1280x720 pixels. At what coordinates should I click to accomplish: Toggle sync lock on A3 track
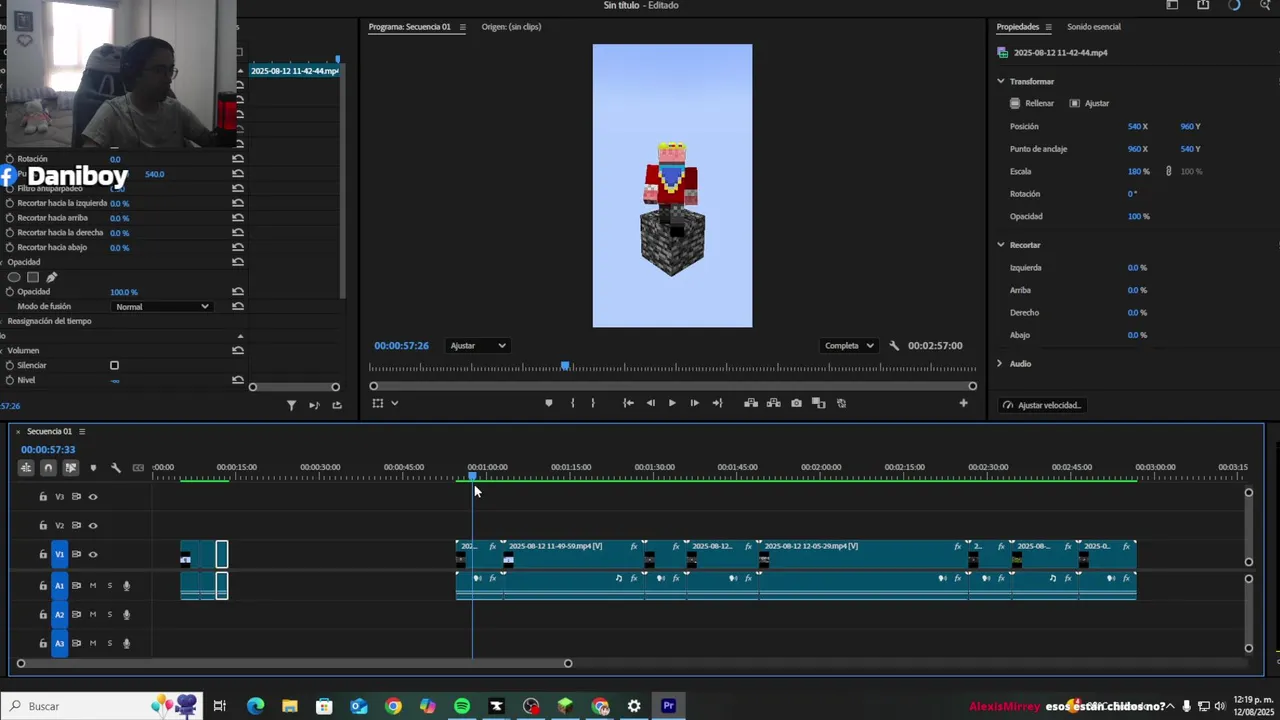pyautogui.click(x=76, y=644)
